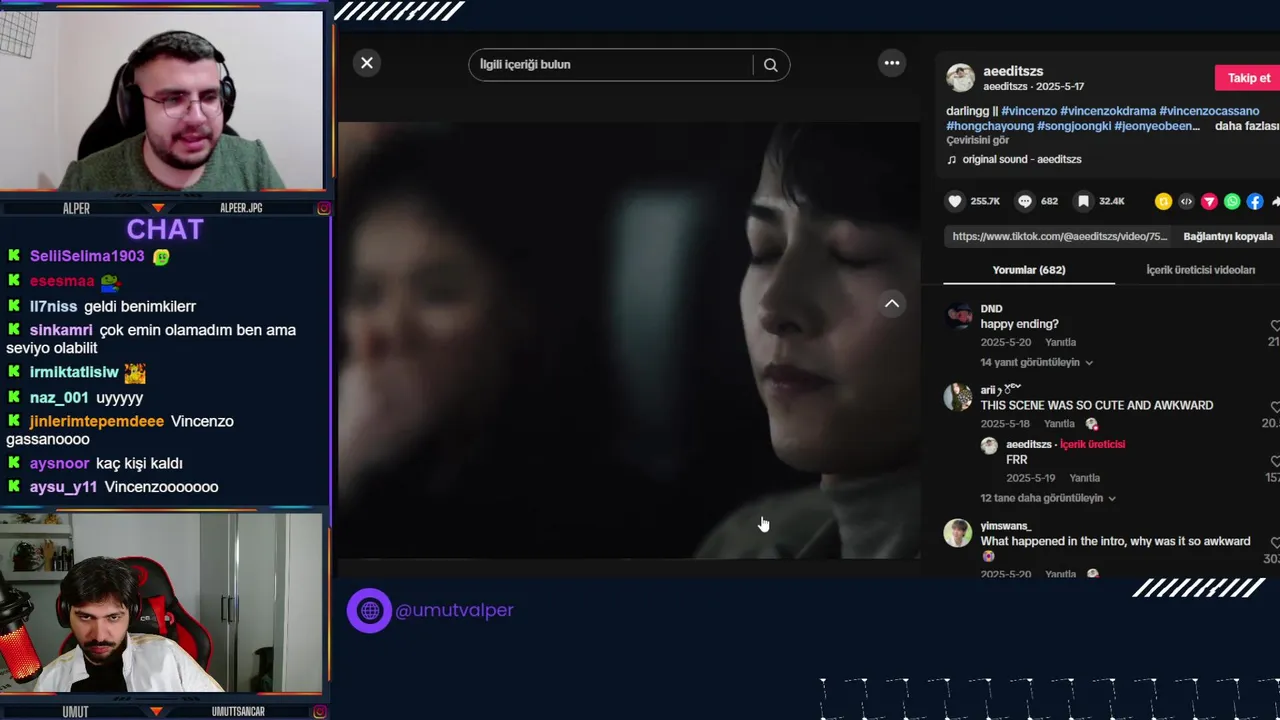Click chat username jinlerimtepemdeee
The height and width of the screenshot is (720, 1280).
(x=97, y=422)
